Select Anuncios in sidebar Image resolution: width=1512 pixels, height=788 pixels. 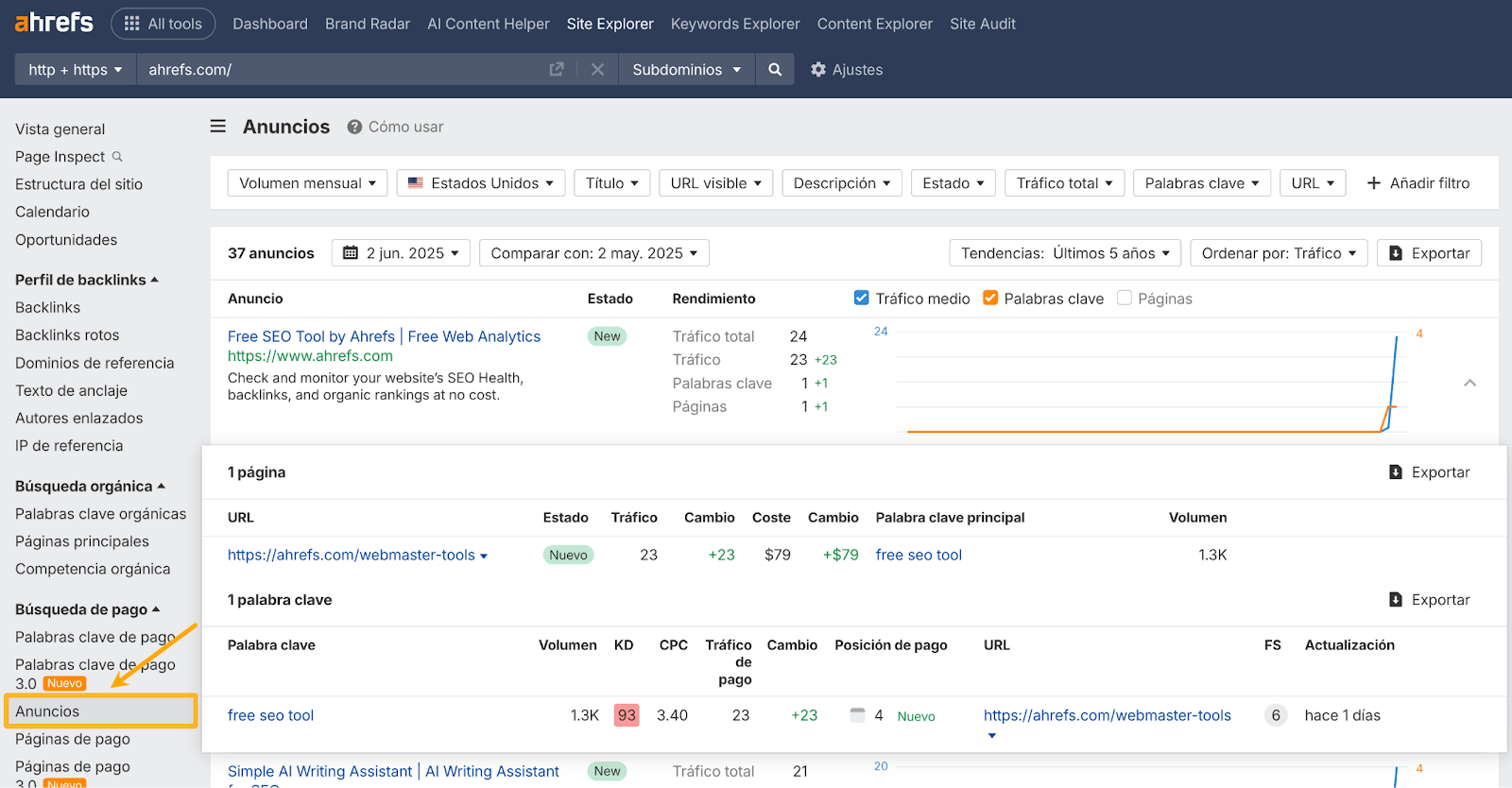(x=101, y=711)
